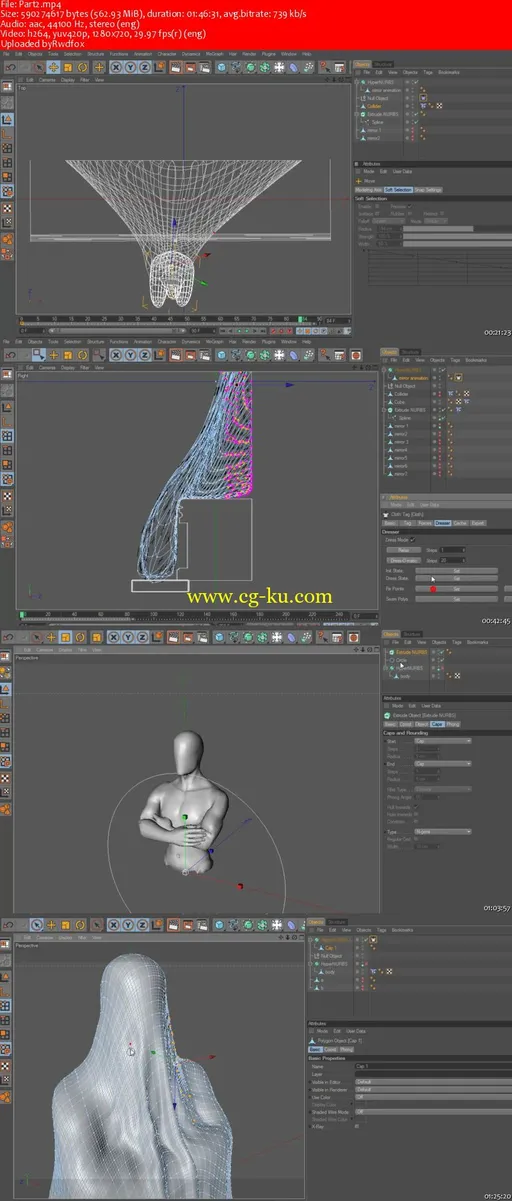
Task: Select Rotate tool in the 00:21:23 frame toolbar
Action: pyautogui.click(x=83, y=67)
